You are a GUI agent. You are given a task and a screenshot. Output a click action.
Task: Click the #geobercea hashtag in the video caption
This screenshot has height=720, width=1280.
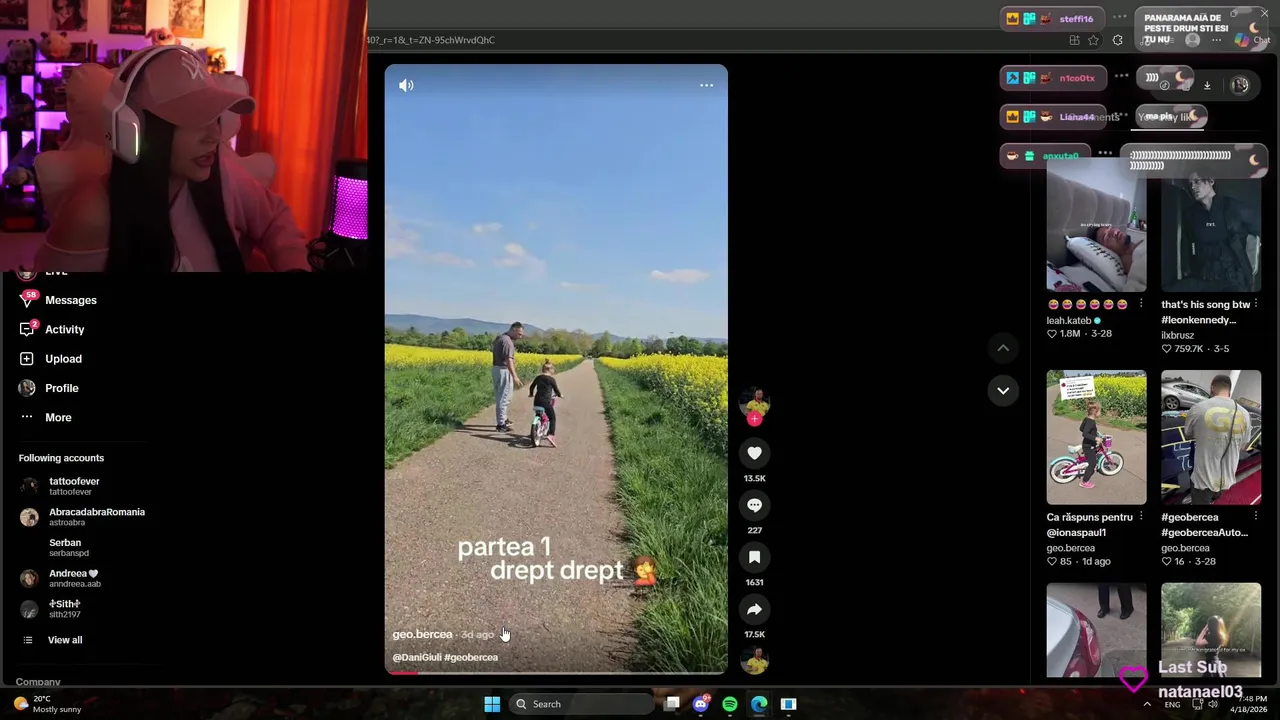(x=471, y=657)
